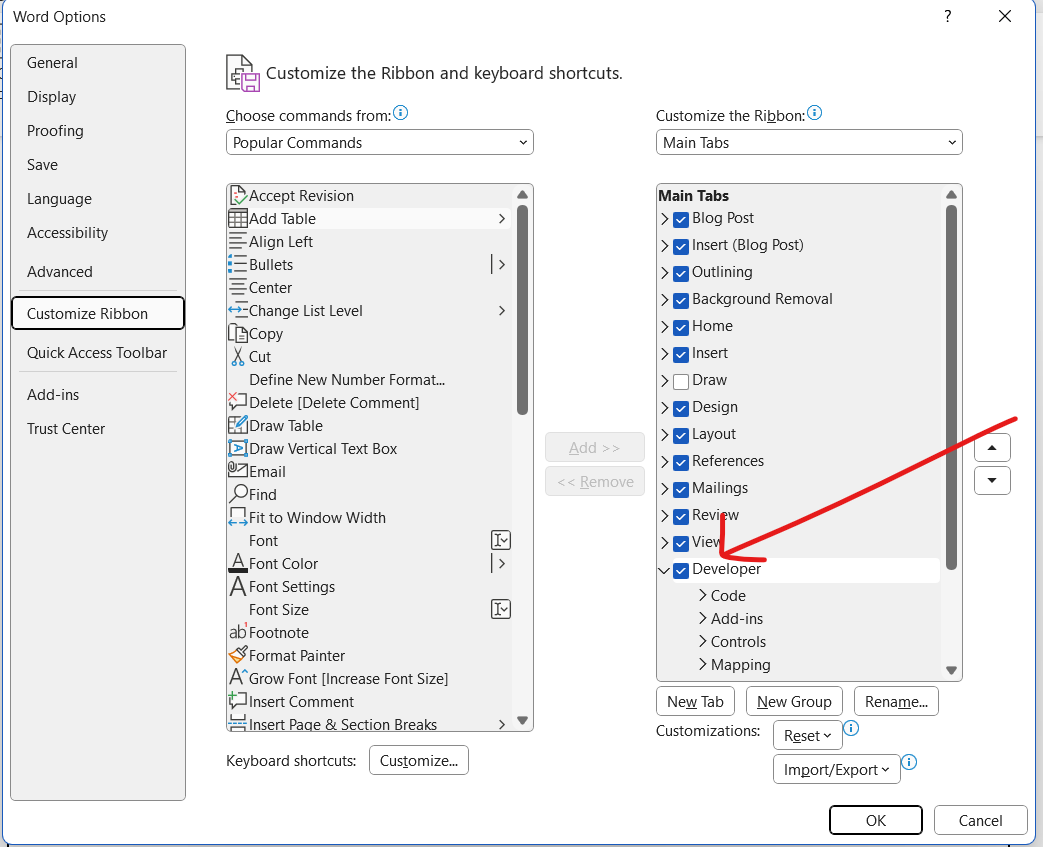Expand the Controls group under Developer
1043x847 pixels.
coord(703,642)
